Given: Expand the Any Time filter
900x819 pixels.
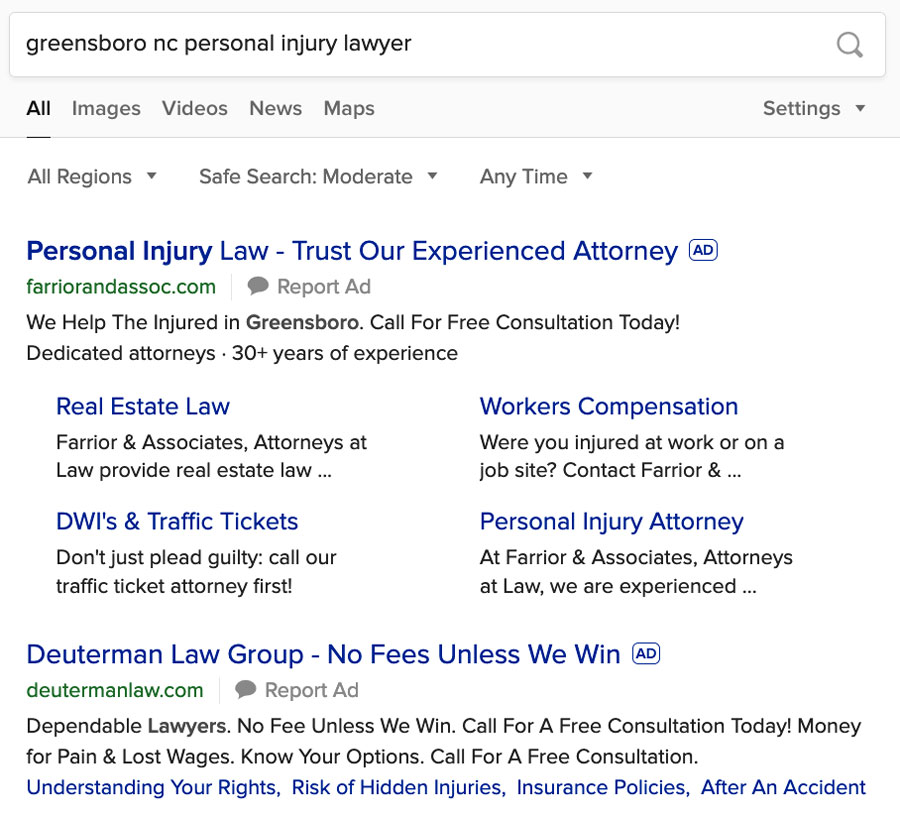Looking at the screenshot, I should coord(536,177).
